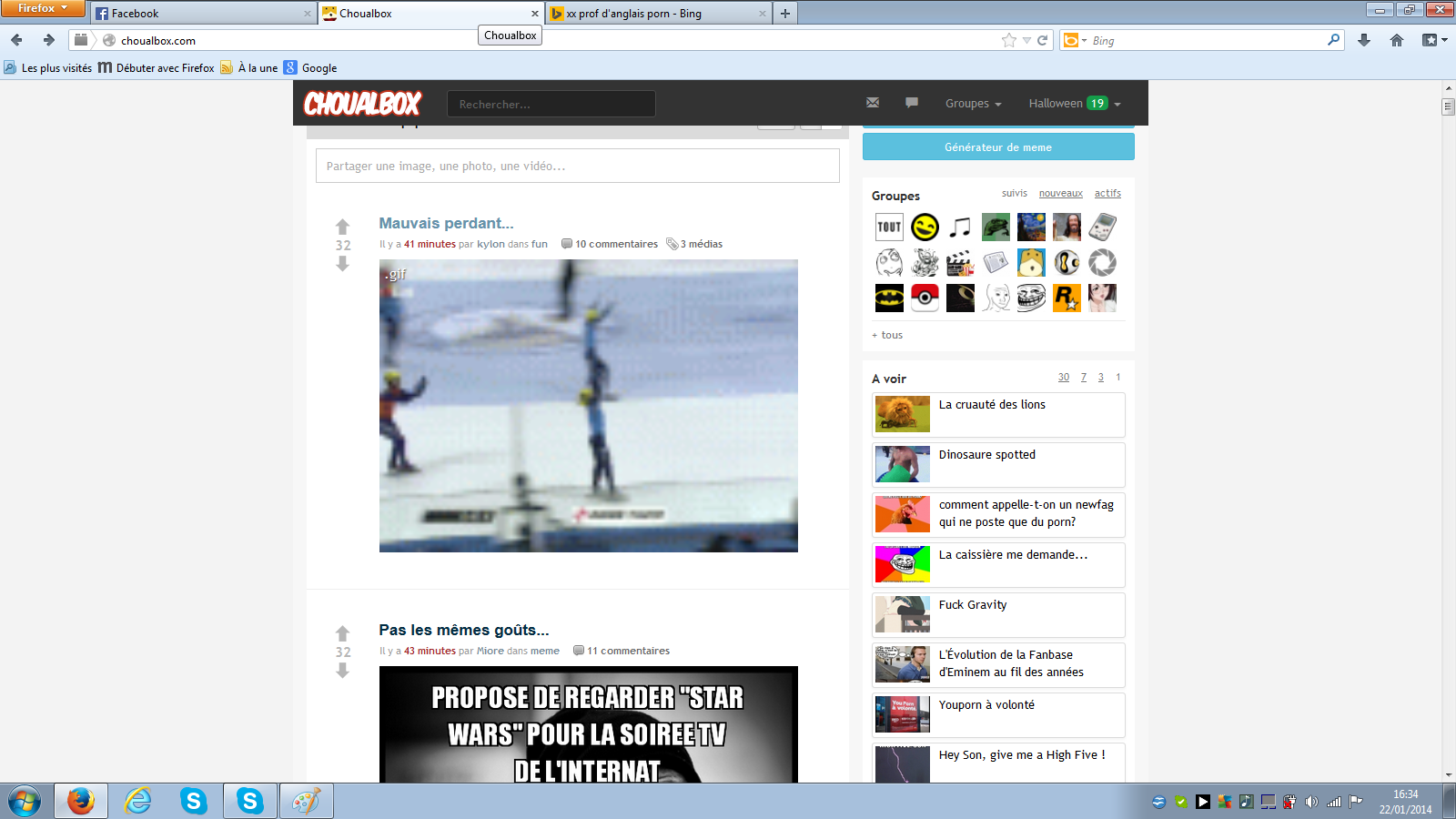Open the chat bubble notifications icon
This screenshot has height=819, width=1456.
click(x=912, y=103)
